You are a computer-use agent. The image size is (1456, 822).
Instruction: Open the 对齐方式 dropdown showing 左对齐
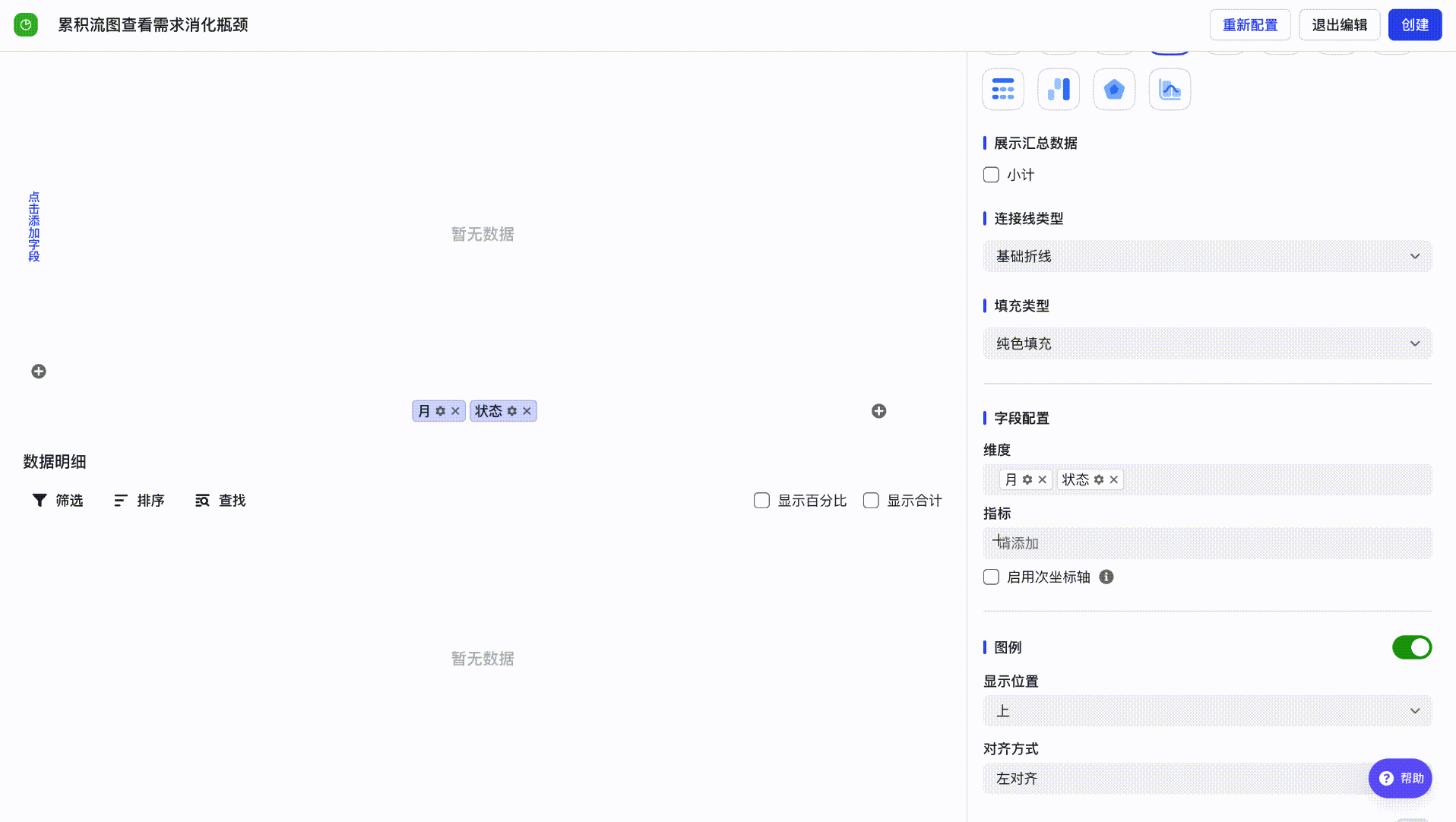click(1208, 779)
